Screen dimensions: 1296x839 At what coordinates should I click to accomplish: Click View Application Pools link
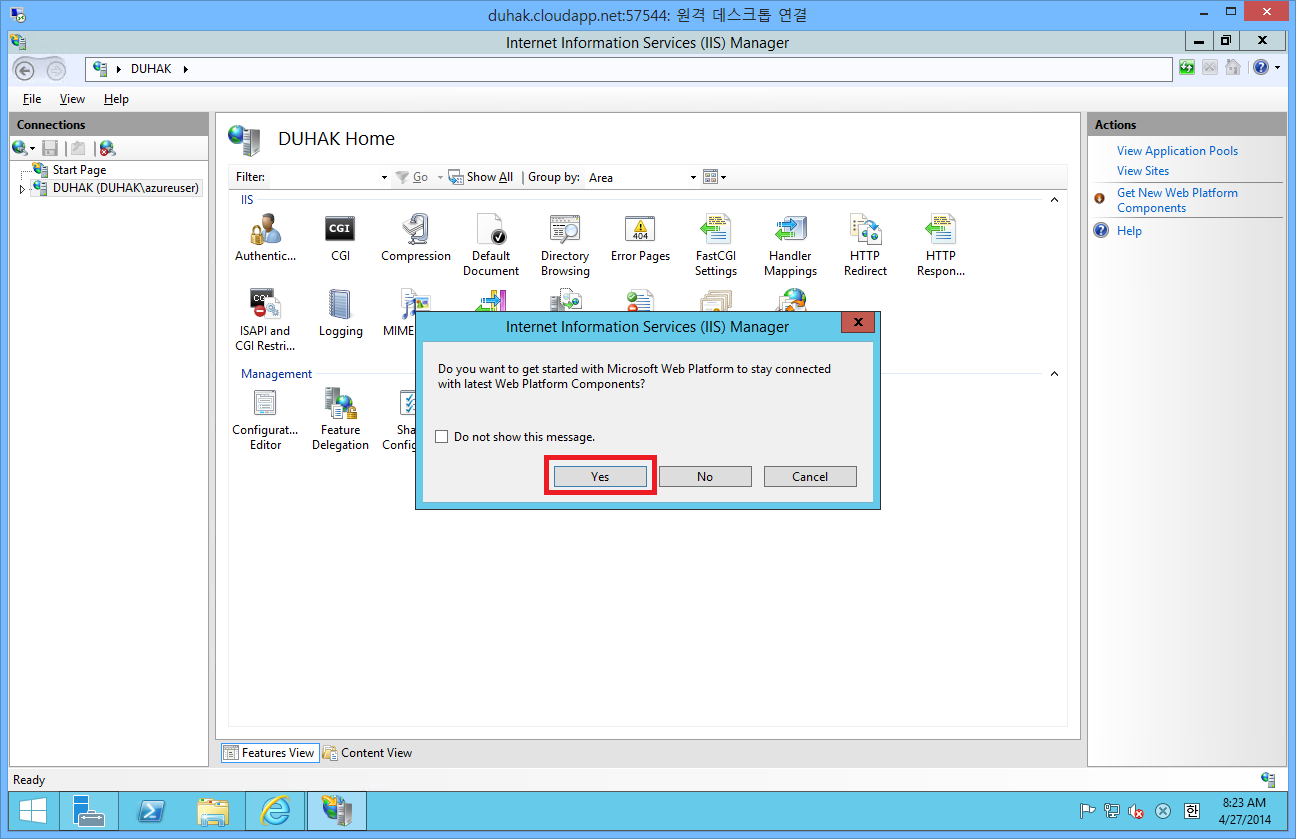(x=1177, y=151)
